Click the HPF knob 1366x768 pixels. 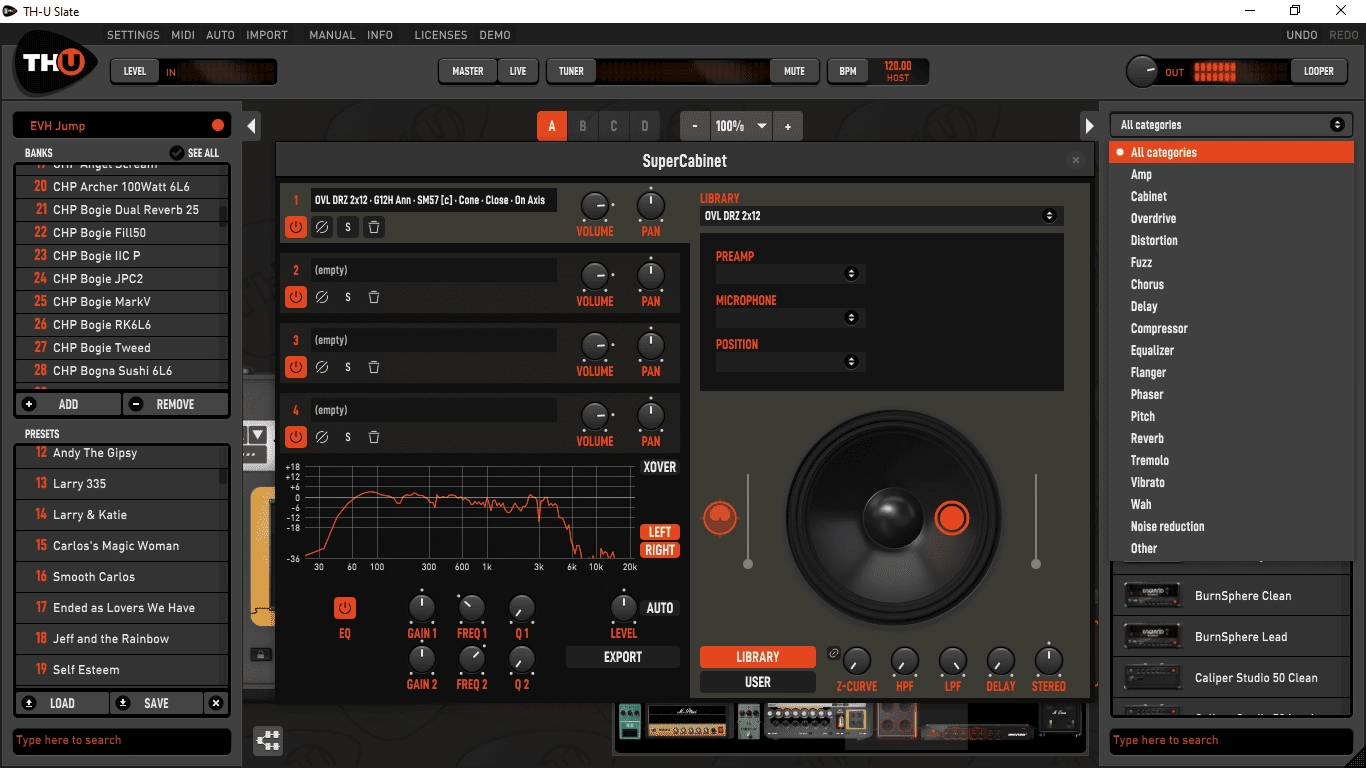click(x=905, y=661)
